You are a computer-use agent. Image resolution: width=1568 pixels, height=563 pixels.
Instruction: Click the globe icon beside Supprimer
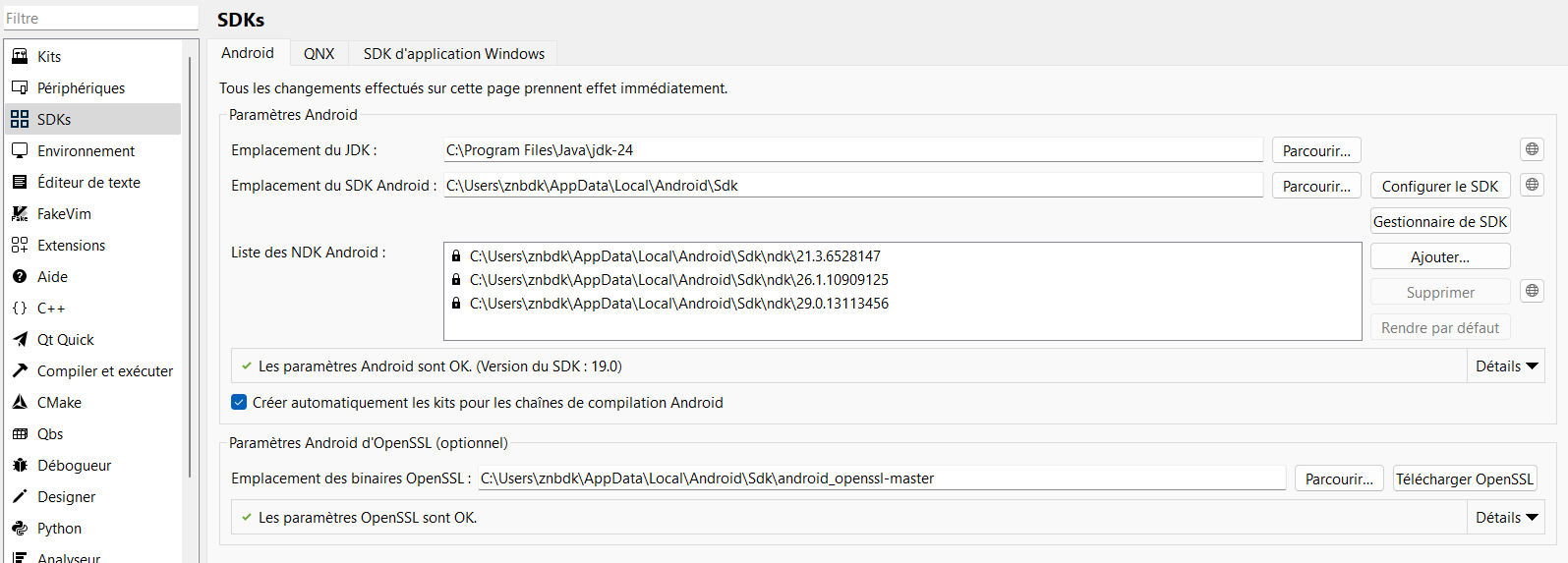coord(1532,291)
